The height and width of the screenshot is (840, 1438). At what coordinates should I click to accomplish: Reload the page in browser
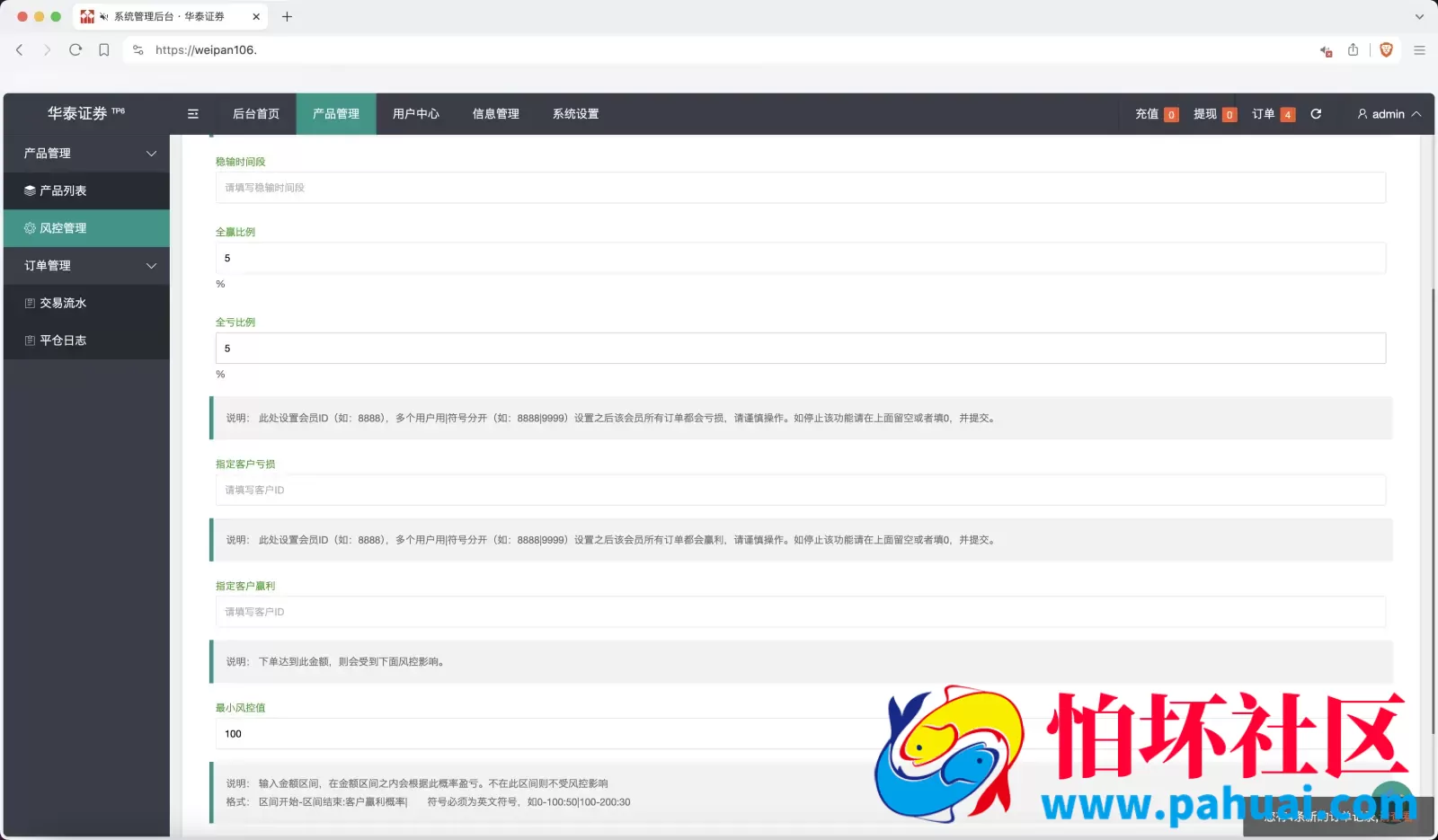pos(75,50)
